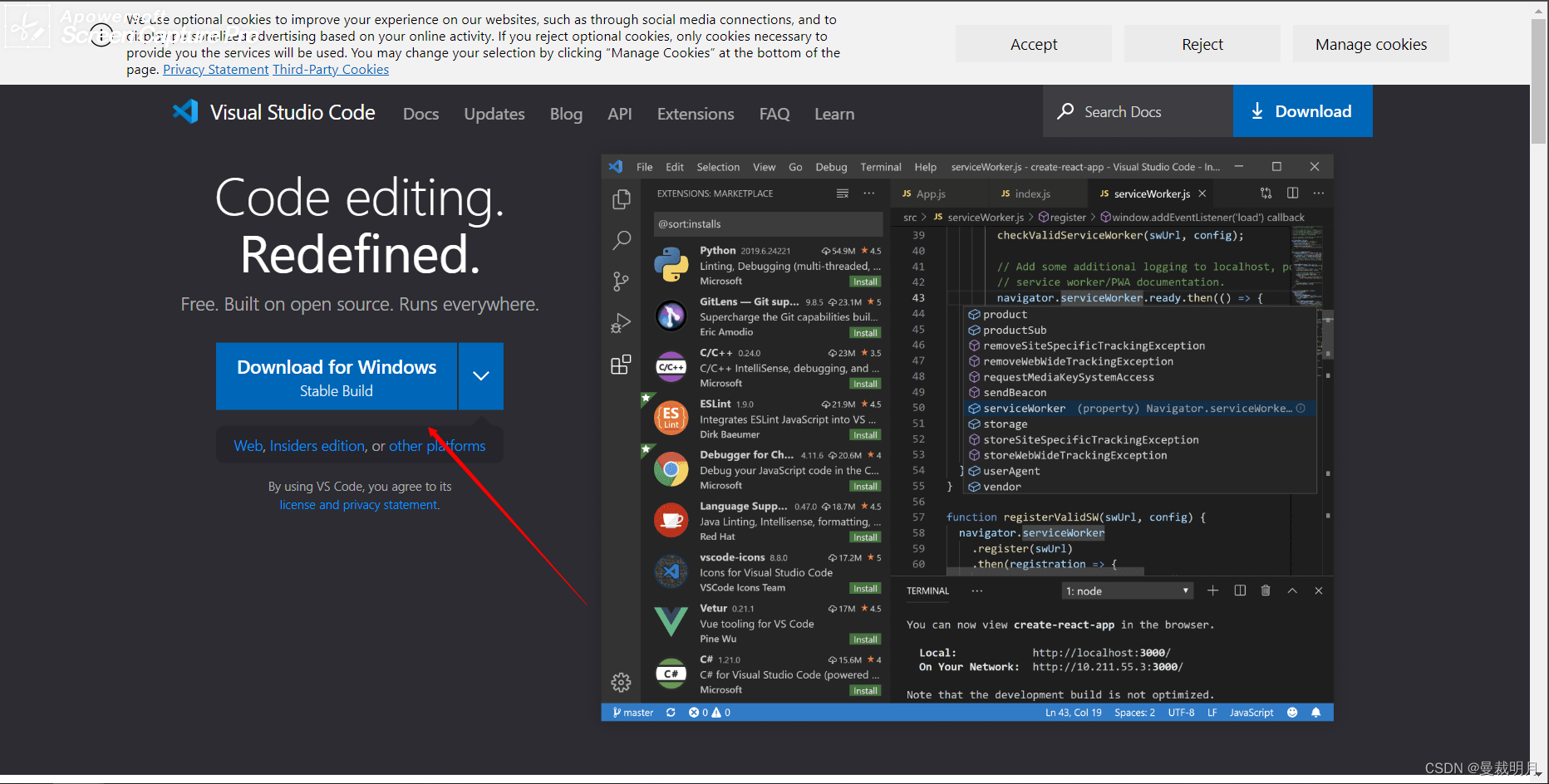Click JavaScript language mode in status bar
Image resolution: width=1549 pixels, height=784 pixels.
pos(1251,713)
